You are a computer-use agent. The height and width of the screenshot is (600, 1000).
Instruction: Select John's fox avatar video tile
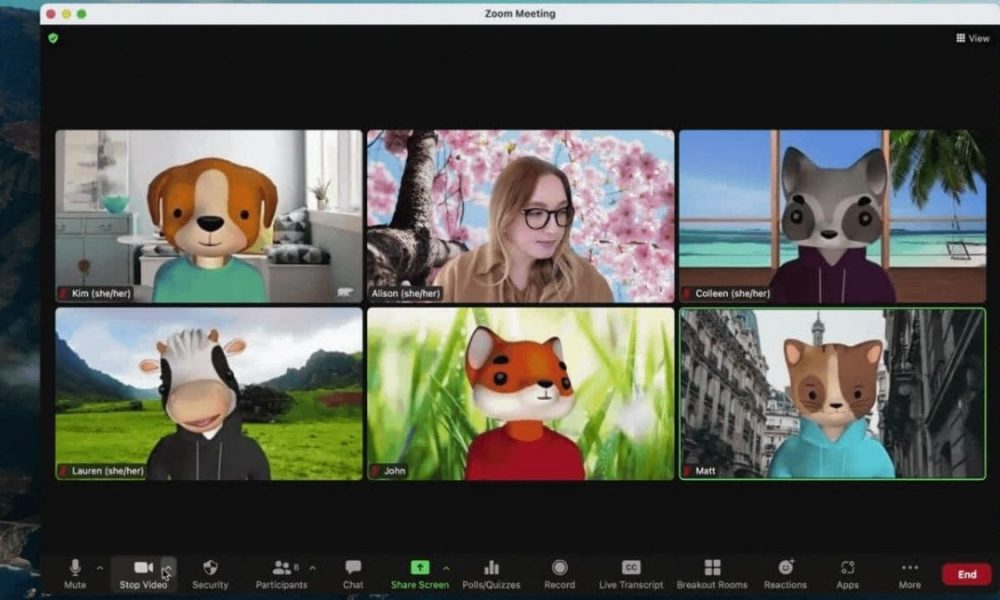520,393
